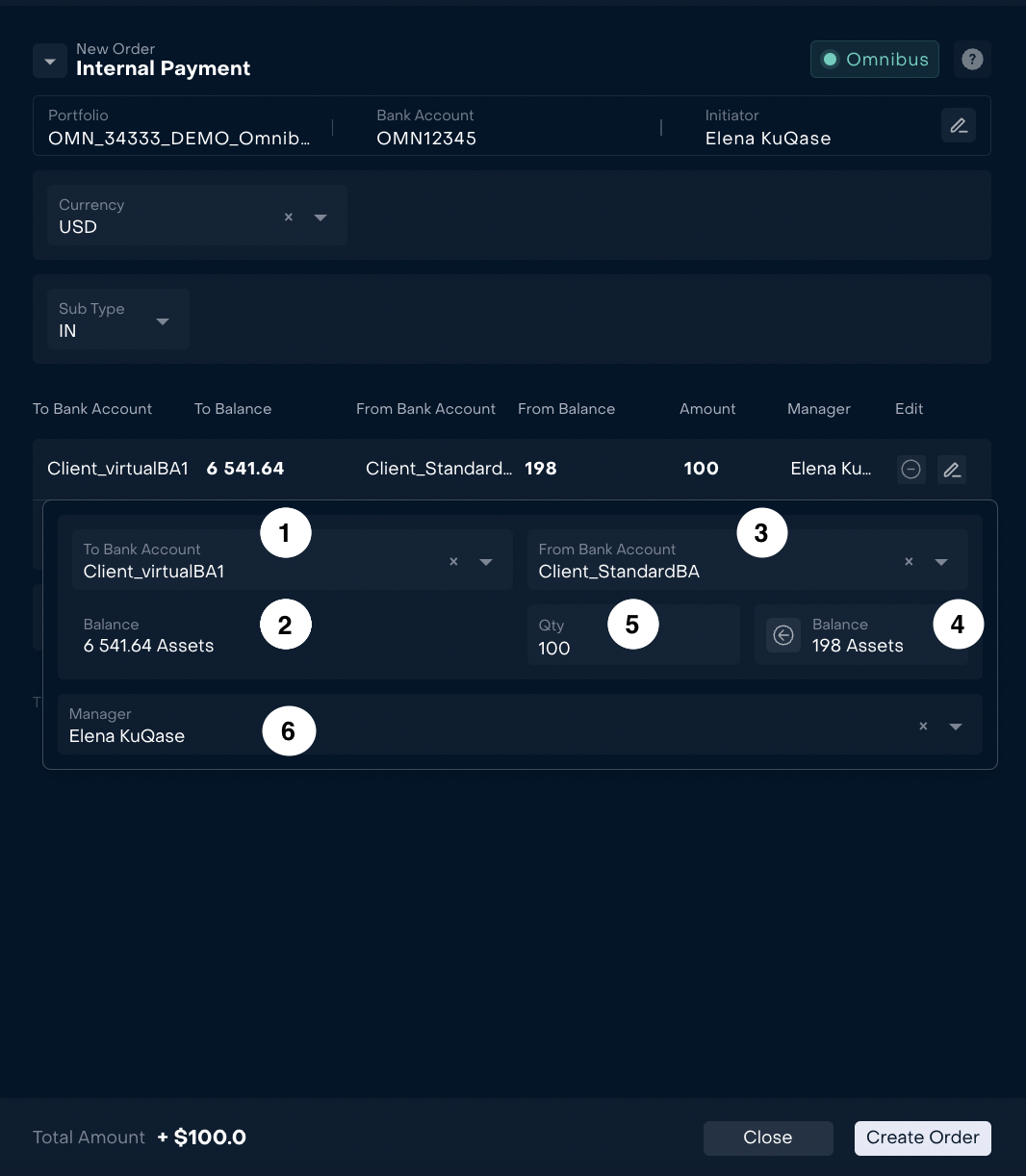1026x1176 pixels.
Task: Remove the Client_virtualBA1 payment row
Action: click(x=911, y=470)
